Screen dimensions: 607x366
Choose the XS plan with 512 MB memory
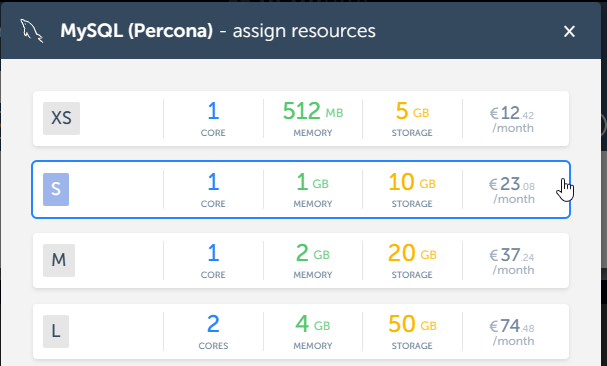[x=301, y=119]
